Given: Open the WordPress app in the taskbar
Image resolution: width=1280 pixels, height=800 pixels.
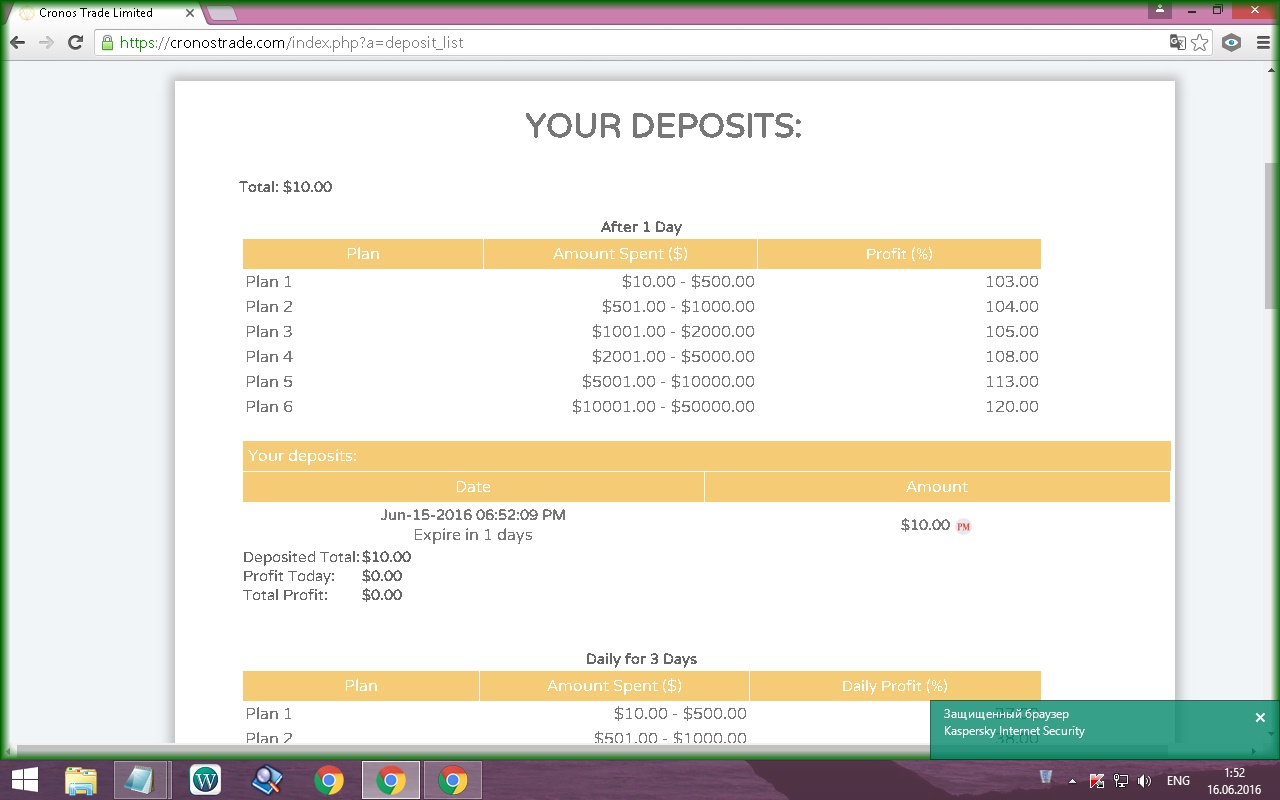Looking at the screenshot, I should pos(205,780).
